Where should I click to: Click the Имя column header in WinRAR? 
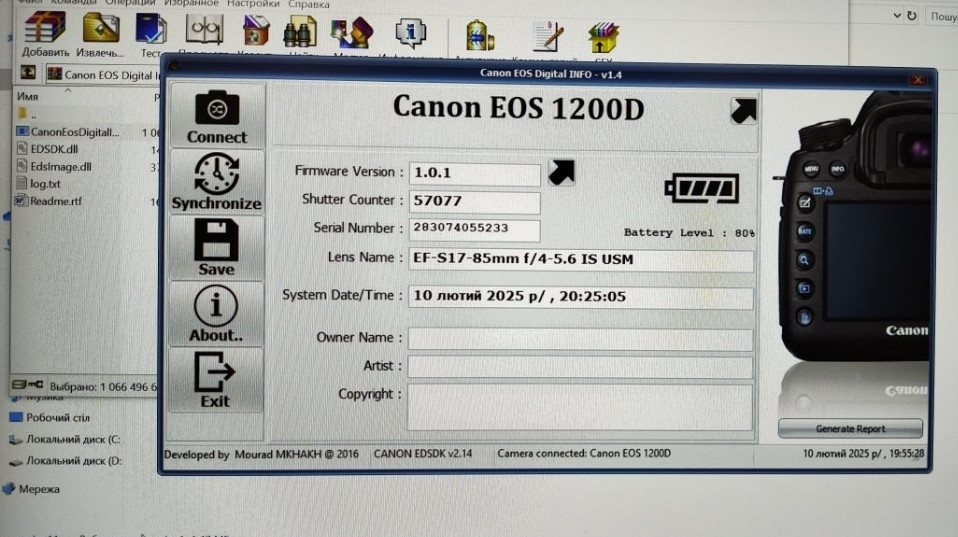[x=27, y=97]
